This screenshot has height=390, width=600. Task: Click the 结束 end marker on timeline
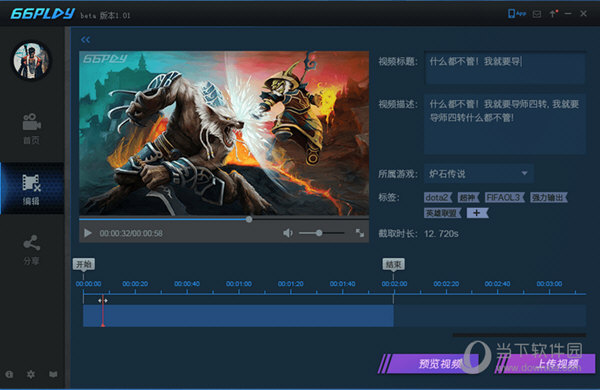click(393, 264)
